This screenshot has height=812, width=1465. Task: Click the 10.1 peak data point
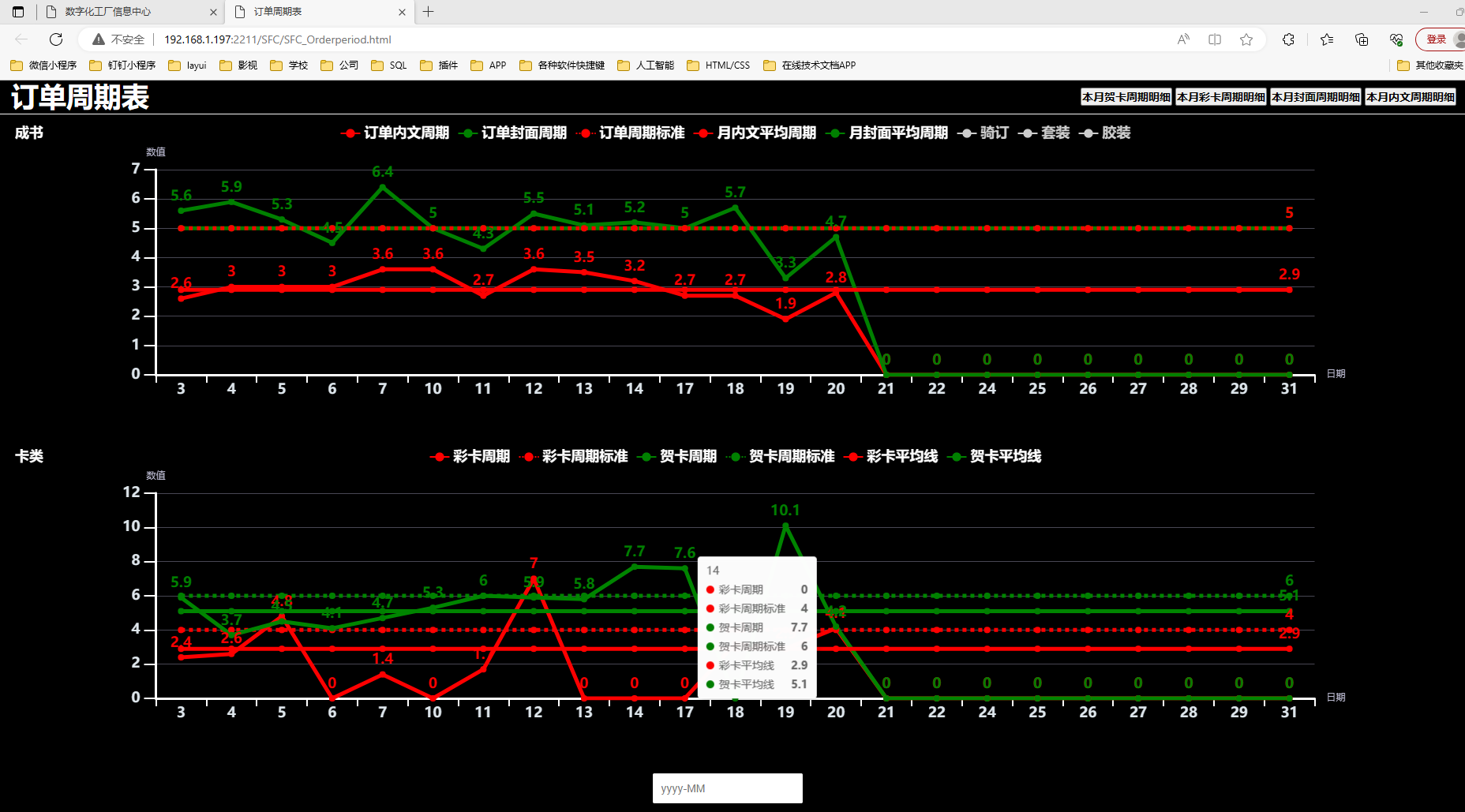coord(785,526)
